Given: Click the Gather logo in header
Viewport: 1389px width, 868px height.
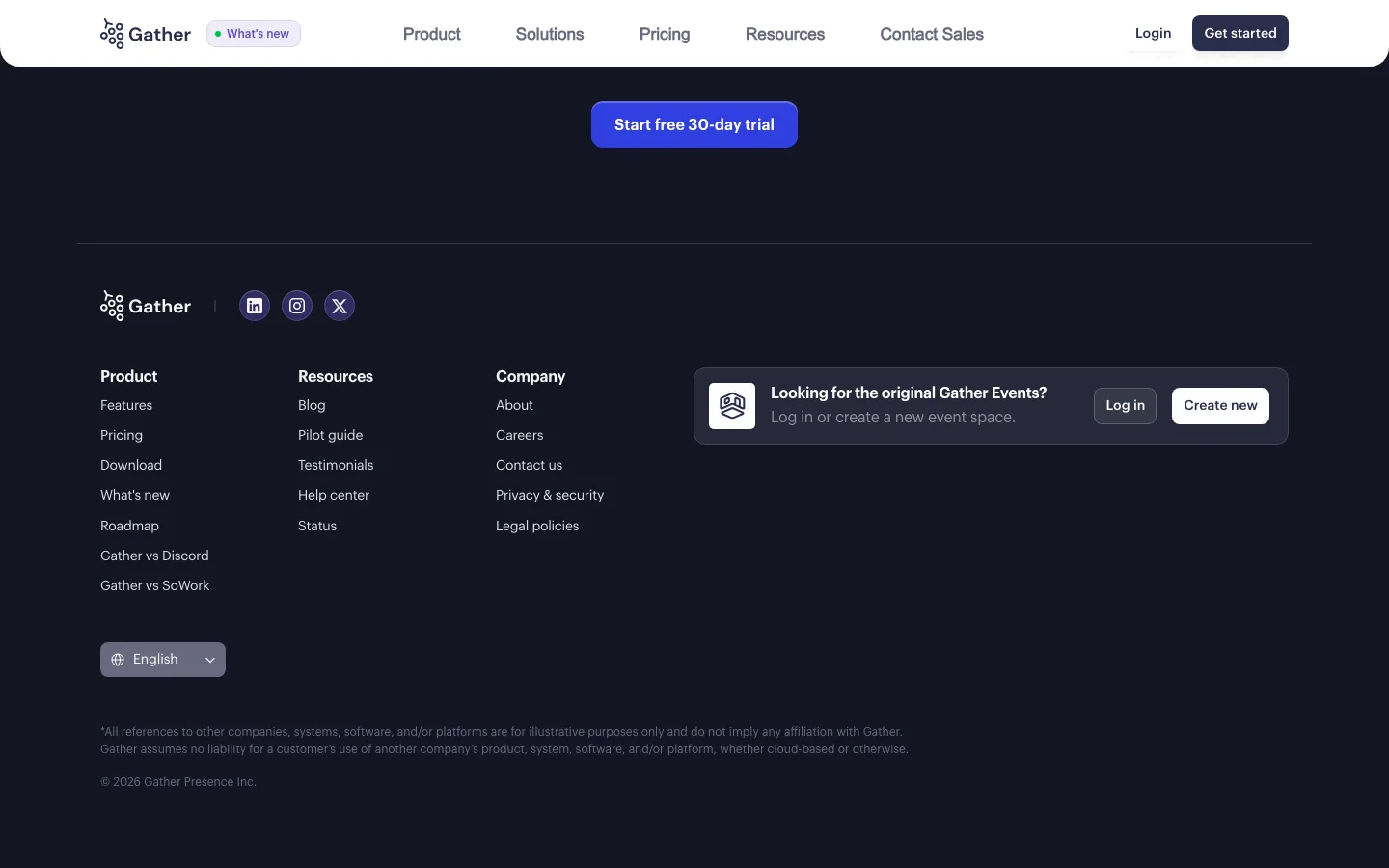Looking at the screenshot, I should point(146,34).
